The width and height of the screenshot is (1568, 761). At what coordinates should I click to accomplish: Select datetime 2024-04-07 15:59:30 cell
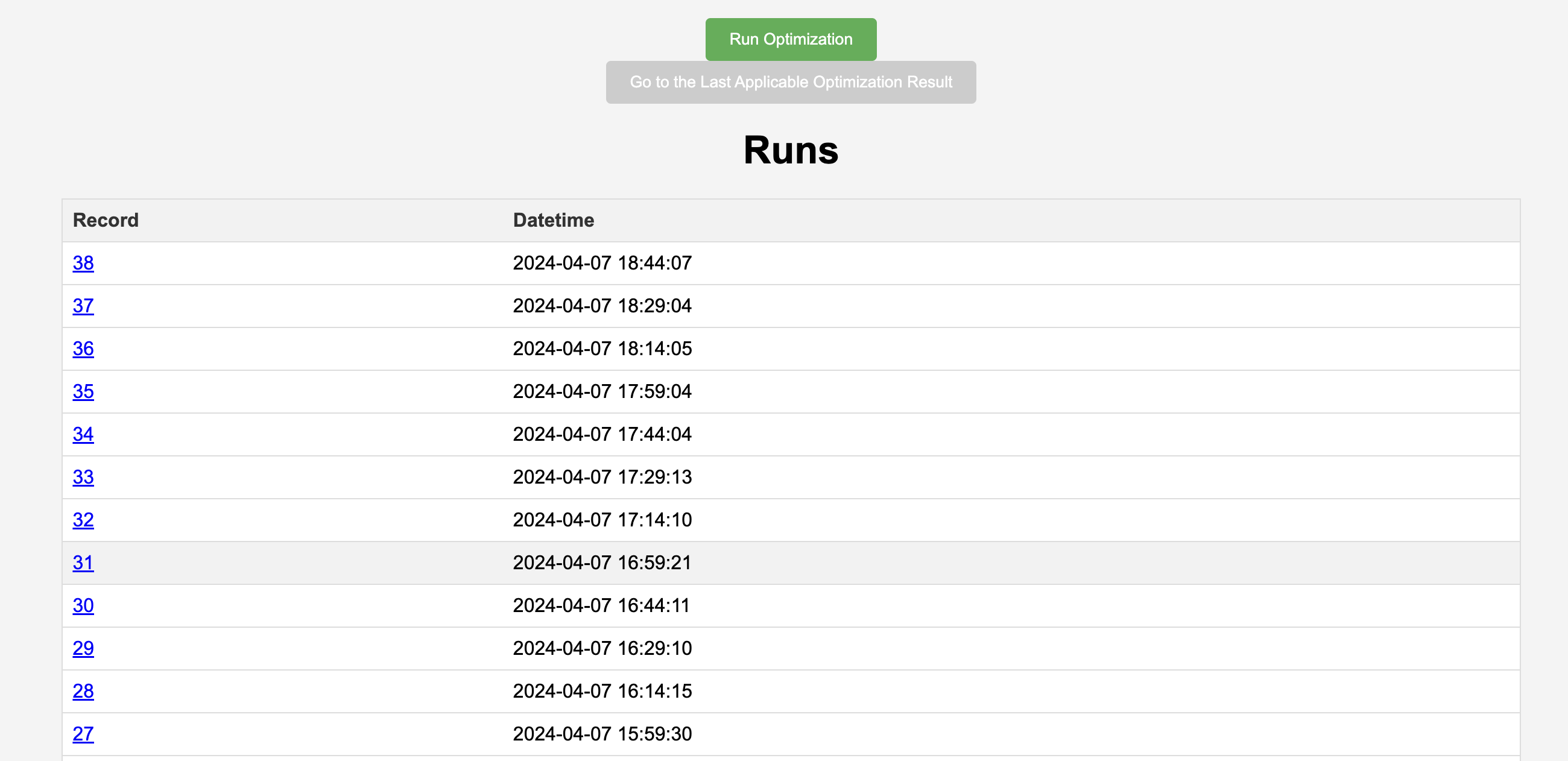click(602, 734)
